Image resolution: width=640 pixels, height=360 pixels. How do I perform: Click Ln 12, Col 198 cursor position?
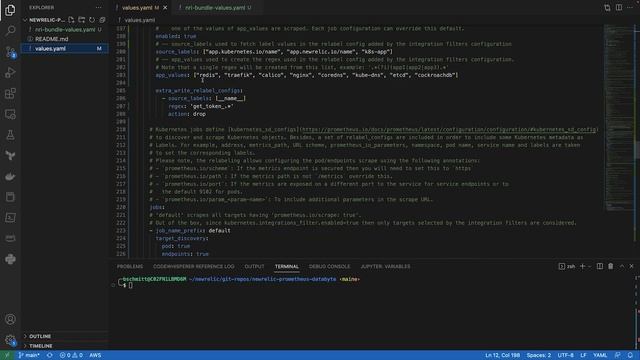pyautogui.click(x=502, y=355)
